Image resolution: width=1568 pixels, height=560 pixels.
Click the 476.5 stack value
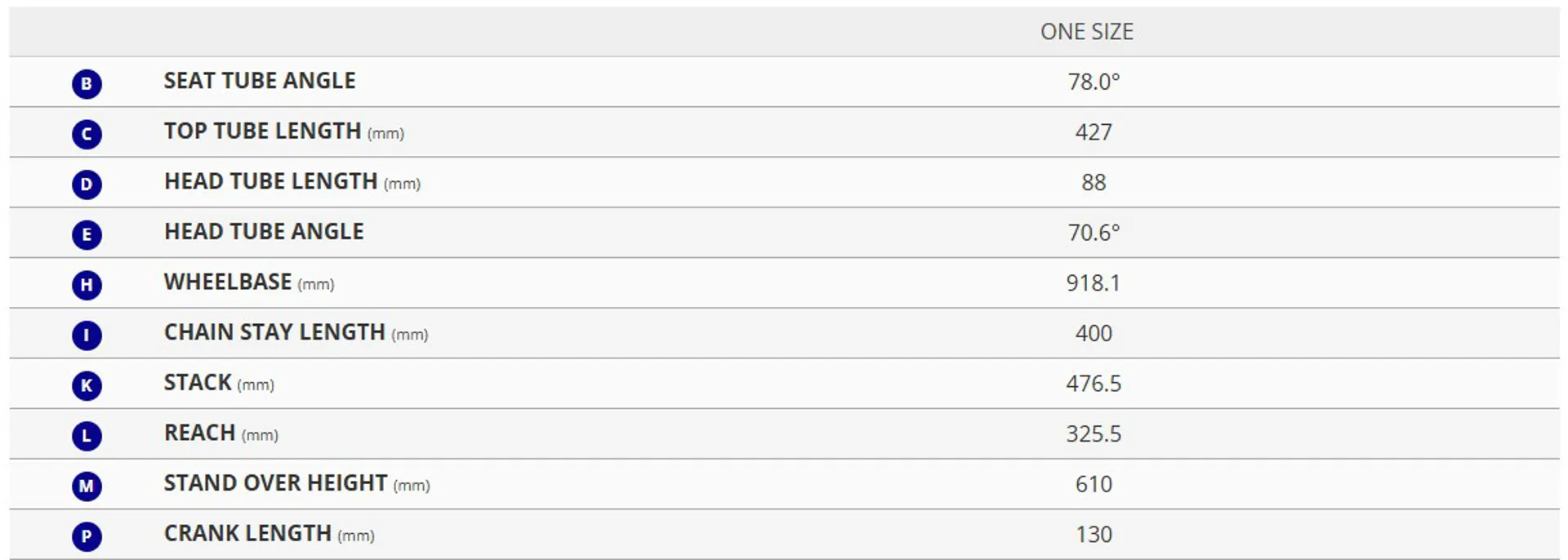pyautogui.click(x=1094, y=384)
